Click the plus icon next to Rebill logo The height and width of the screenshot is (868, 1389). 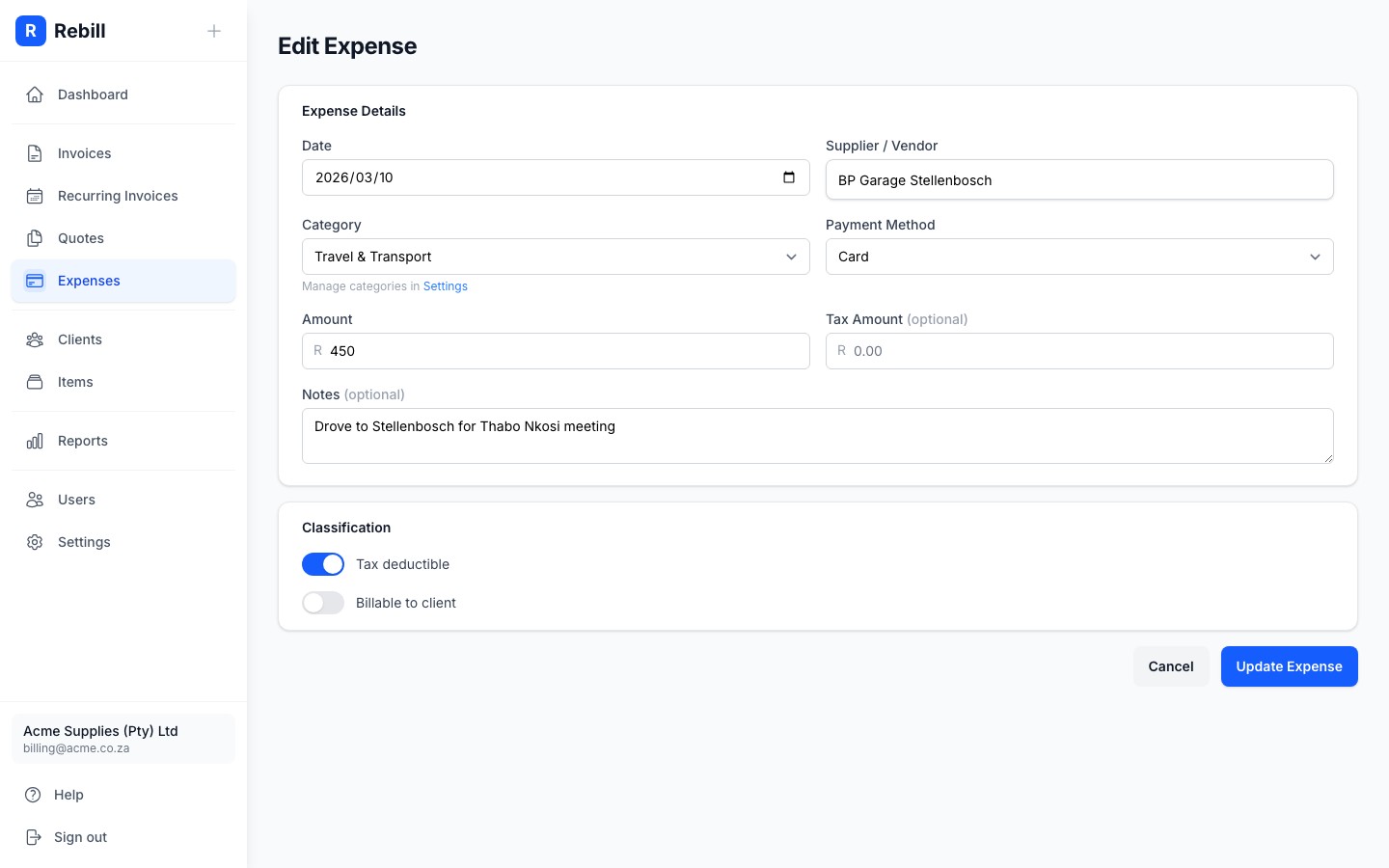click(214, 31)
